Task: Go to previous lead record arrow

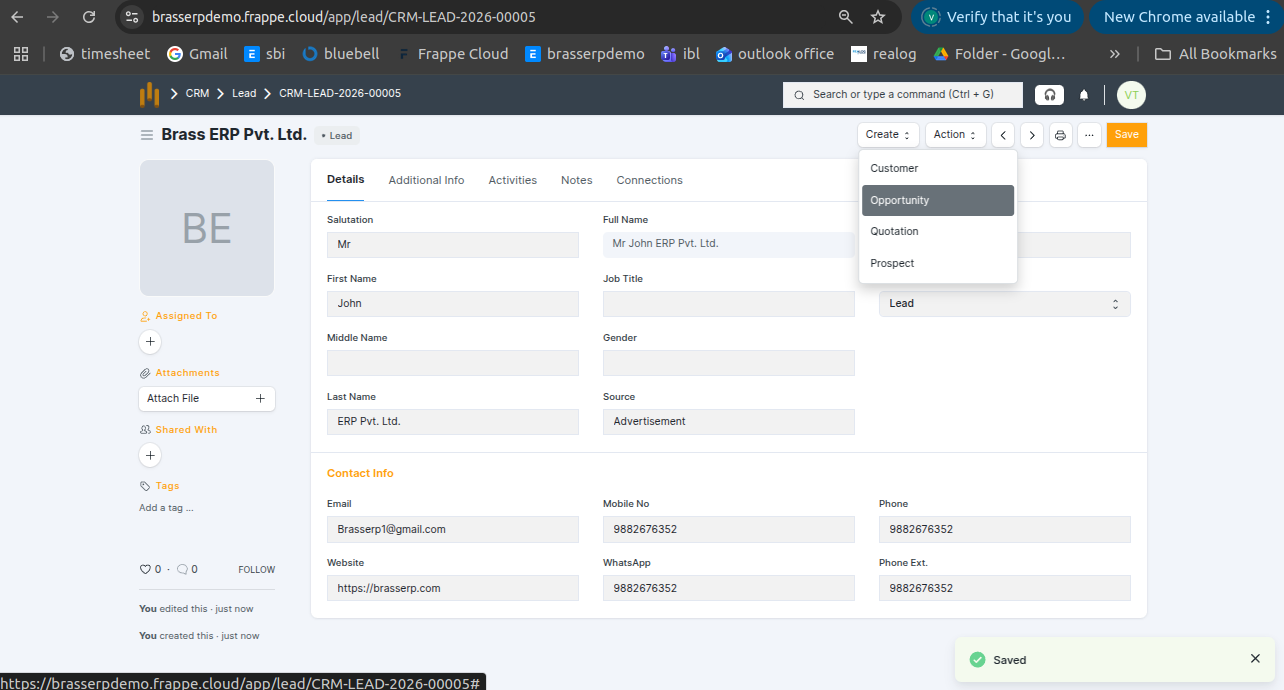Action: point(1003,135)
